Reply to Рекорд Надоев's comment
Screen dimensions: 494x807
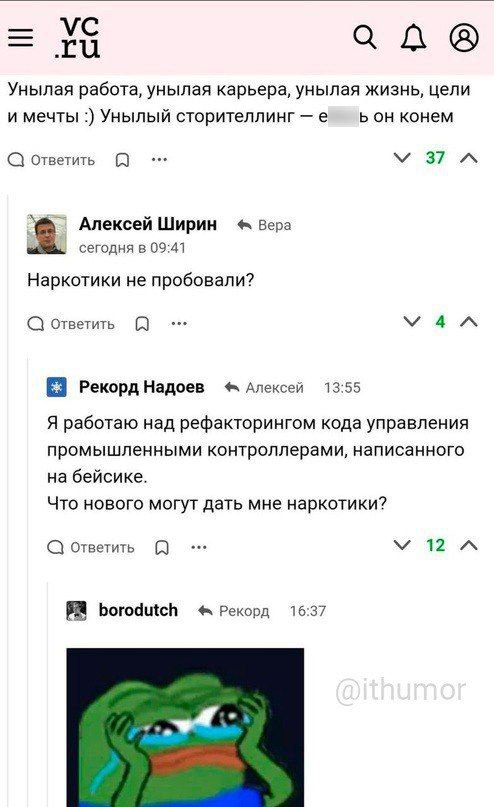(91, 547)
